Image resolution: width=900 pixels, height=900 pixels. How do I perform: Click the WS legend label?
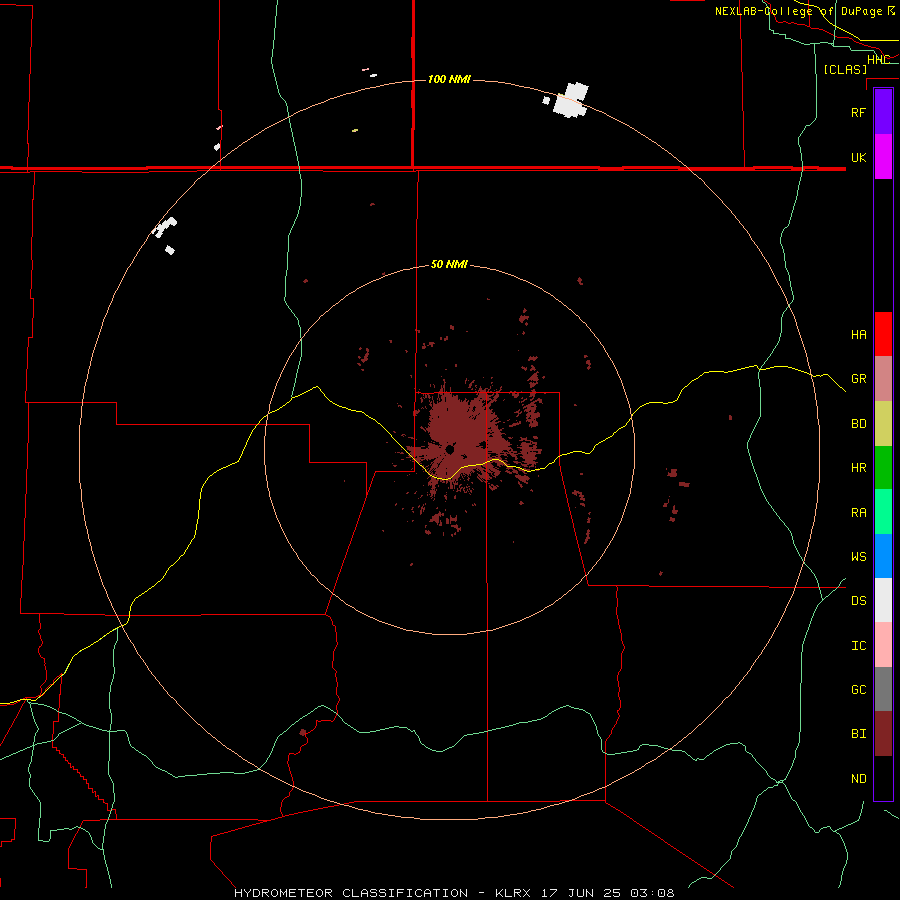[858, 557]
